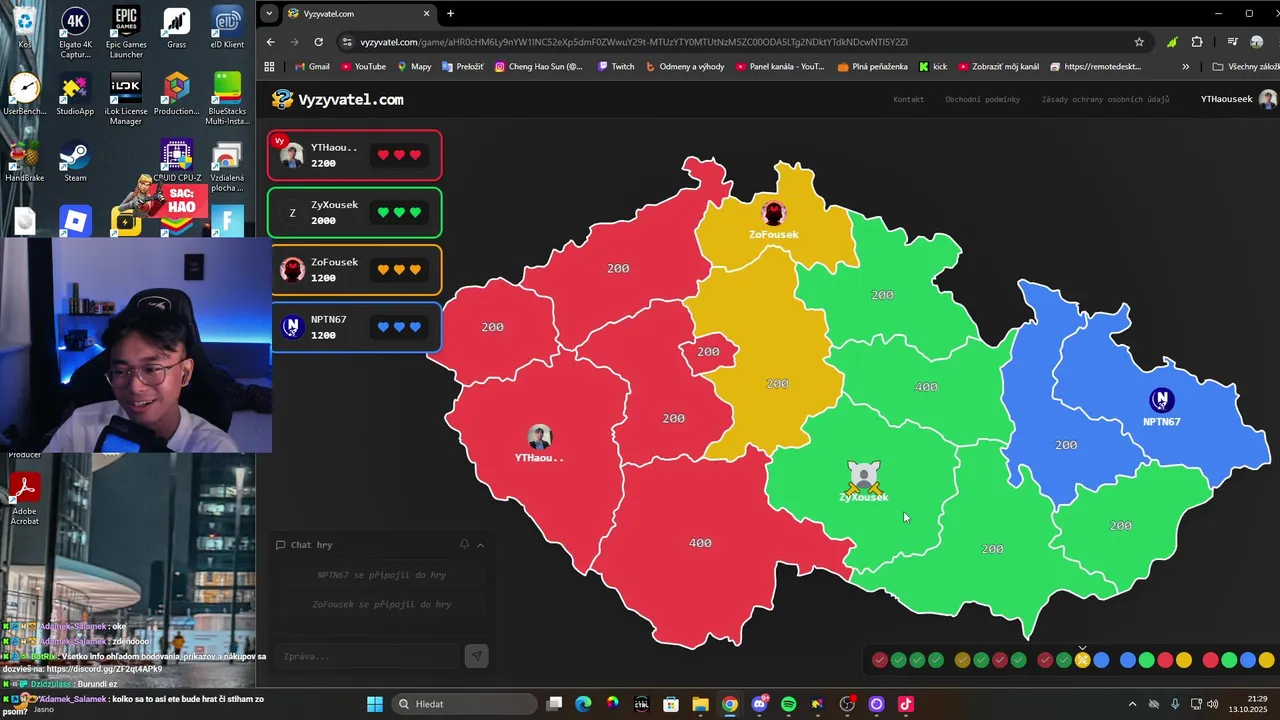Expand the round tracker chevron
Screen dimensions: 1280x720
(x=1082, y=648)
